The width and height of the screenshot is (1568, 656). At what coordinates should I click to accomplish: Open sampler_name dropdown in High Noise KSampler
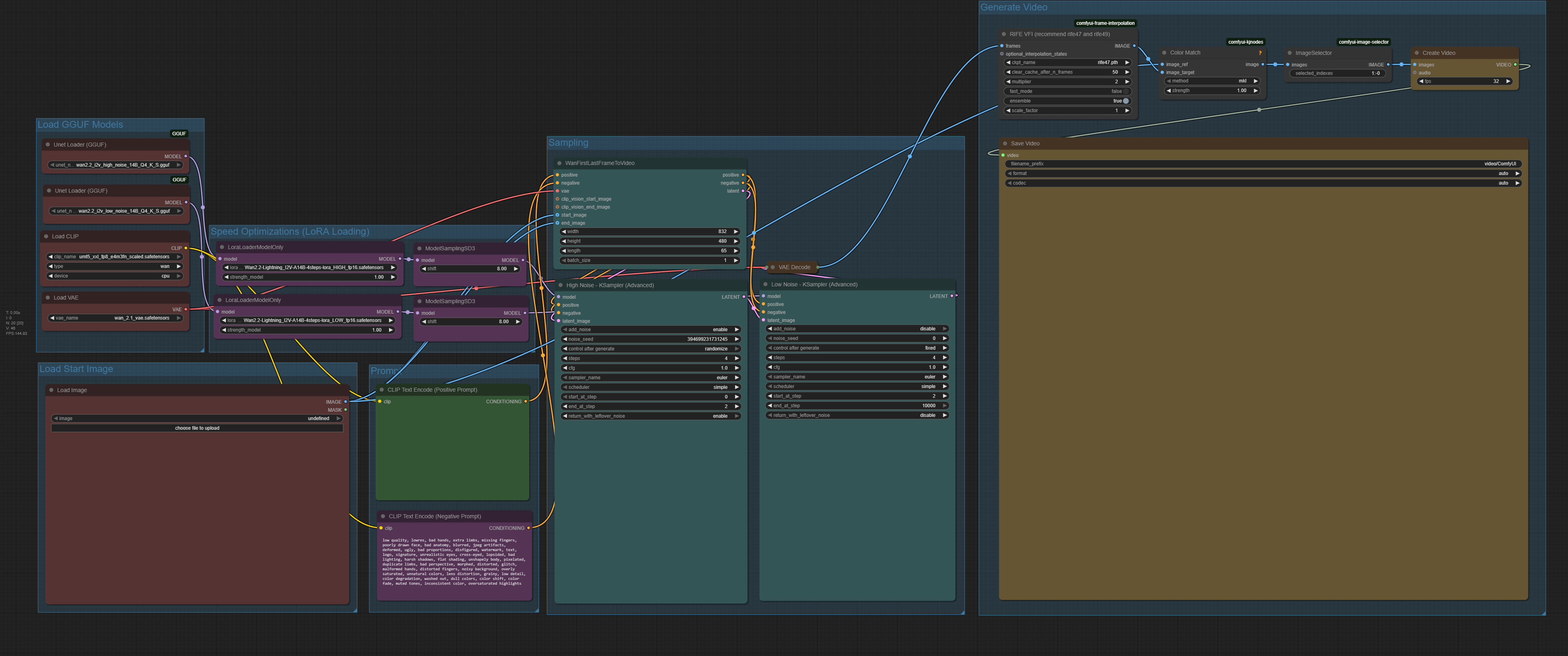pyautogui.click(x=651, y=377)
